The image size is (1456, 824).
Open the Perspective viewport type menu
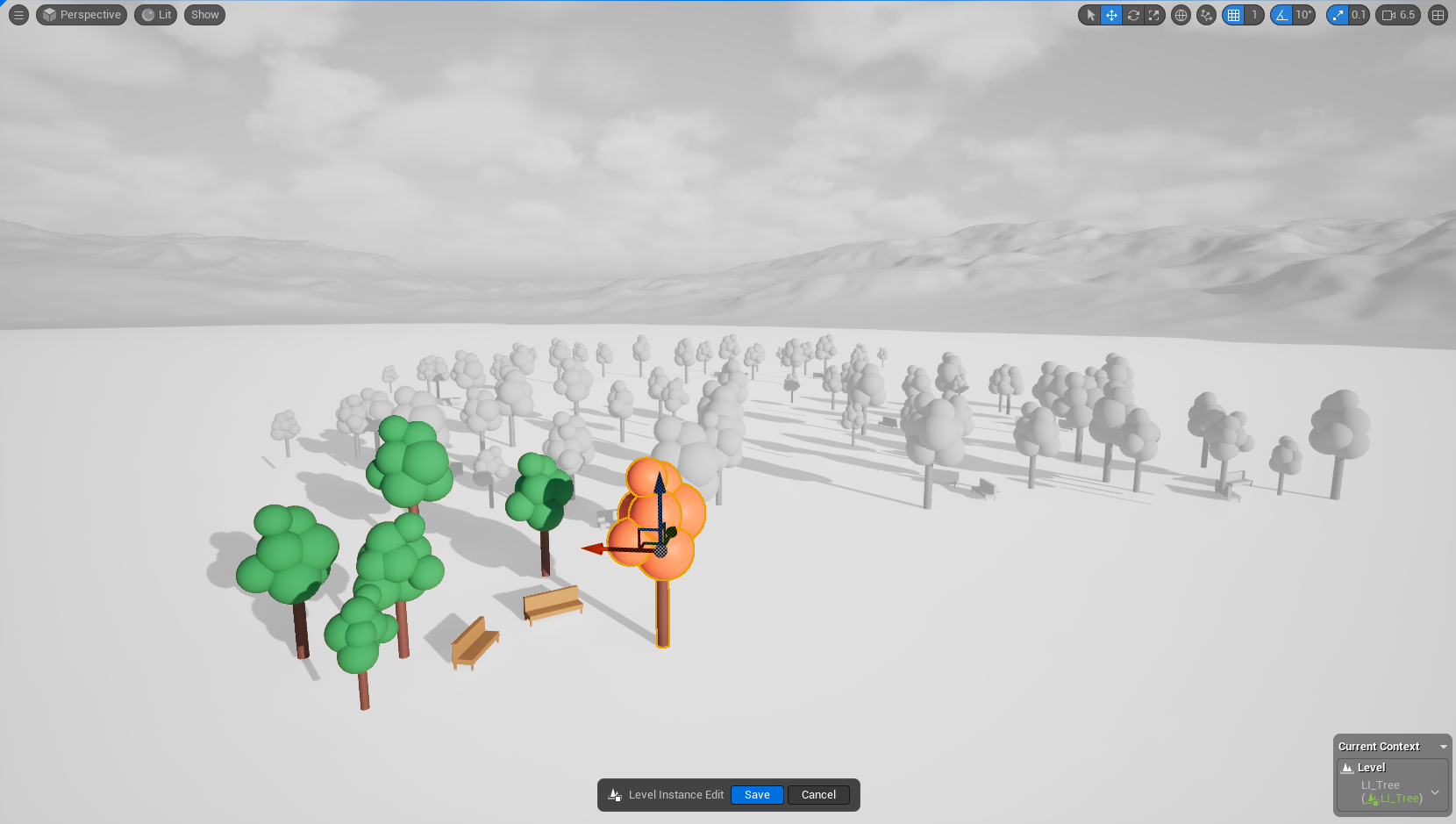pyautogui.click(x=82, y=15)
